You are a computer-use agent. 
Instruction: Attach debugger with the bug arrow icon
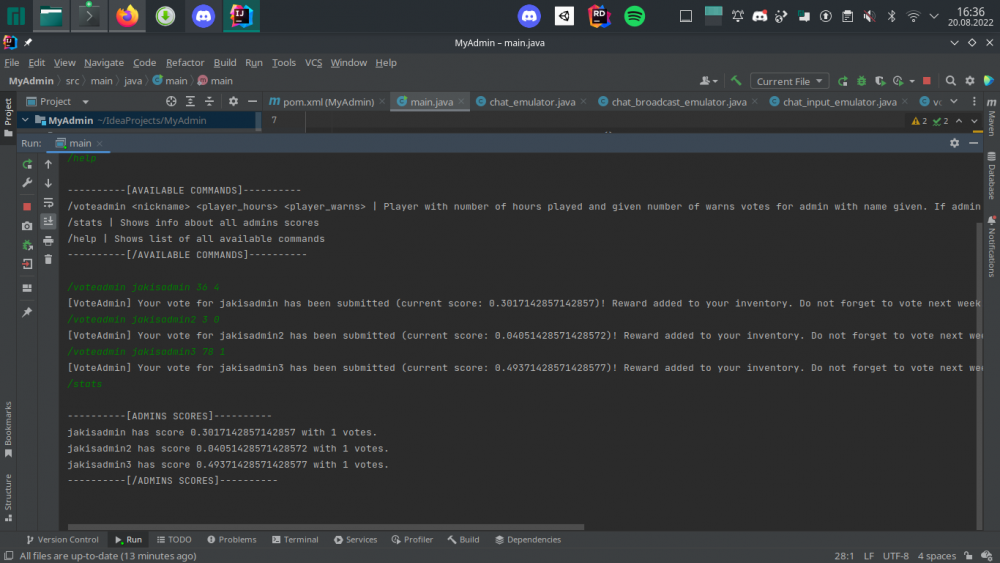[27, 245]
